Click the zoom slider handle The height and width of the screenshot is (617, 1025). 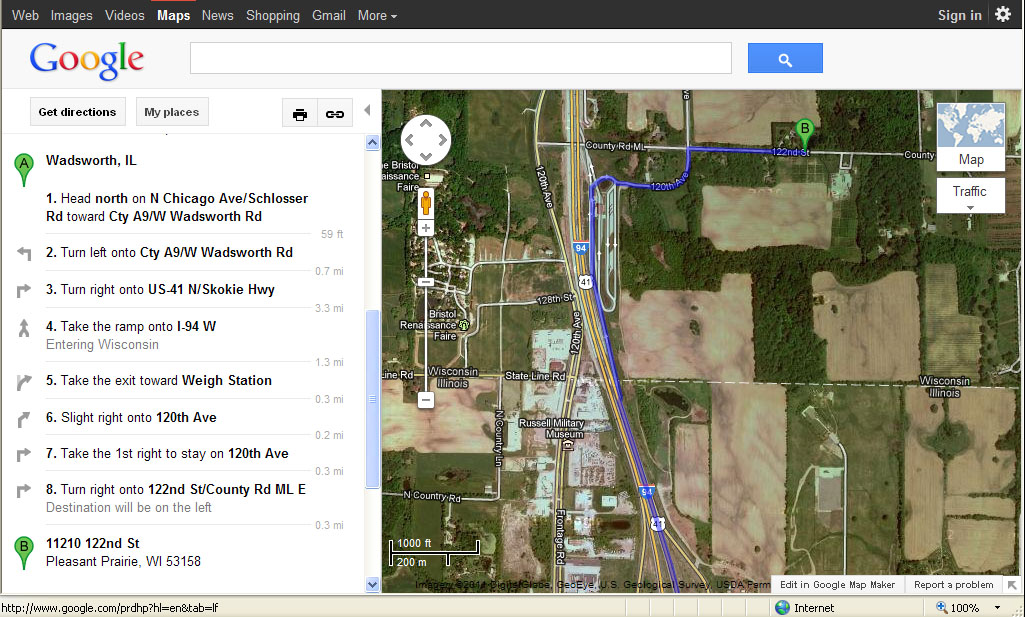tap(426, 282)
